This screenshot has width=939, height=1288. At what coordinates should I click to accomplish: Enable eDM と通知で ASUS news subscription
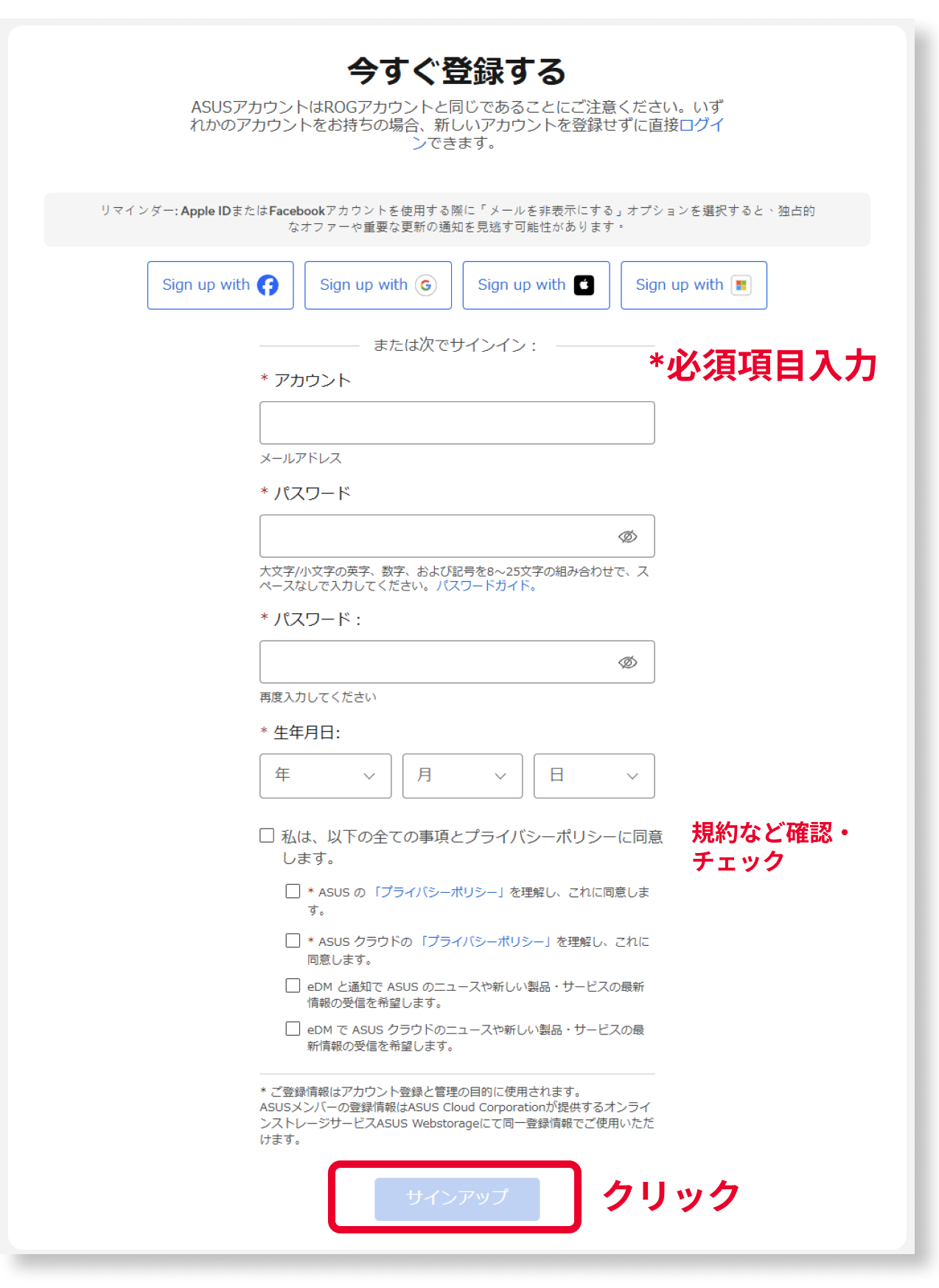293,986
